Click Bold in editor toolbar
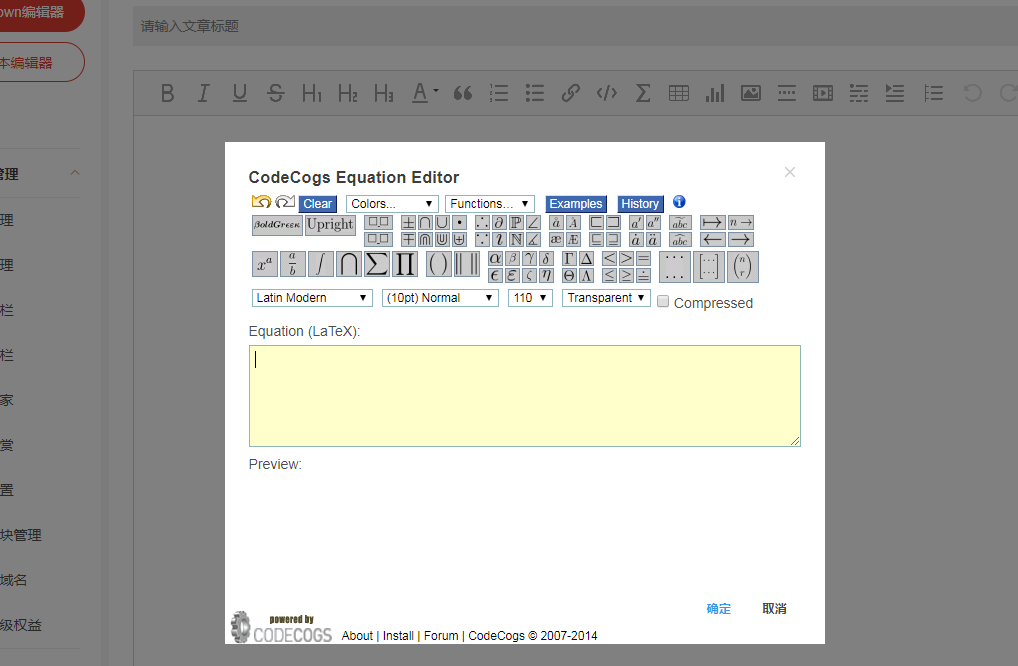1018x666 pixels. click(x=168, y=93)
